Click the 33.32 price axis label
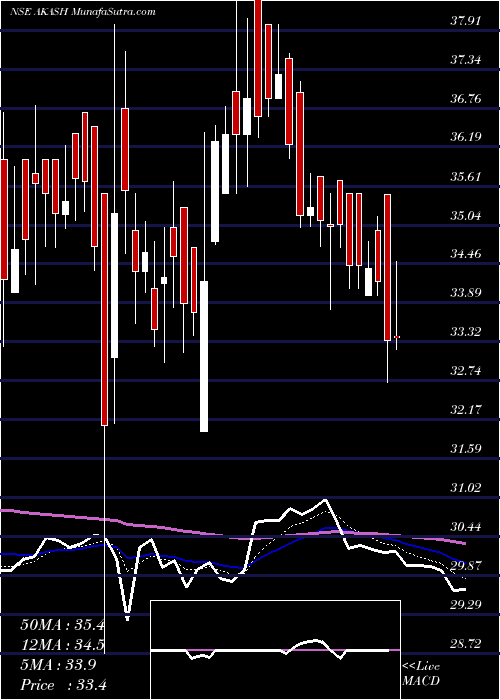The height and width of the screenshot is (700, 500). point(466,332)
